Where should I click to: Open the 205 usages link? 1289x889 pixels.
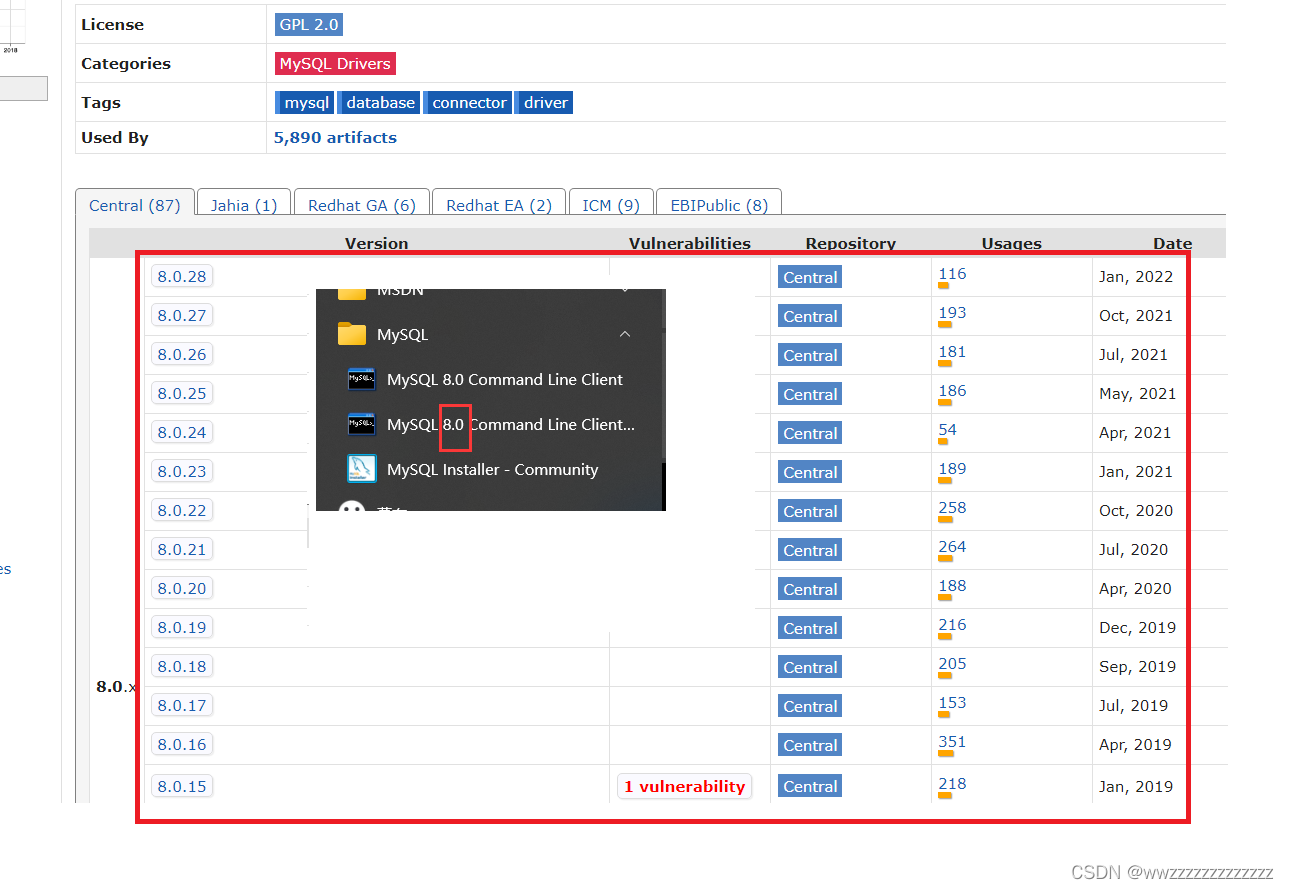pyautogui.click(x=952, y=664)
